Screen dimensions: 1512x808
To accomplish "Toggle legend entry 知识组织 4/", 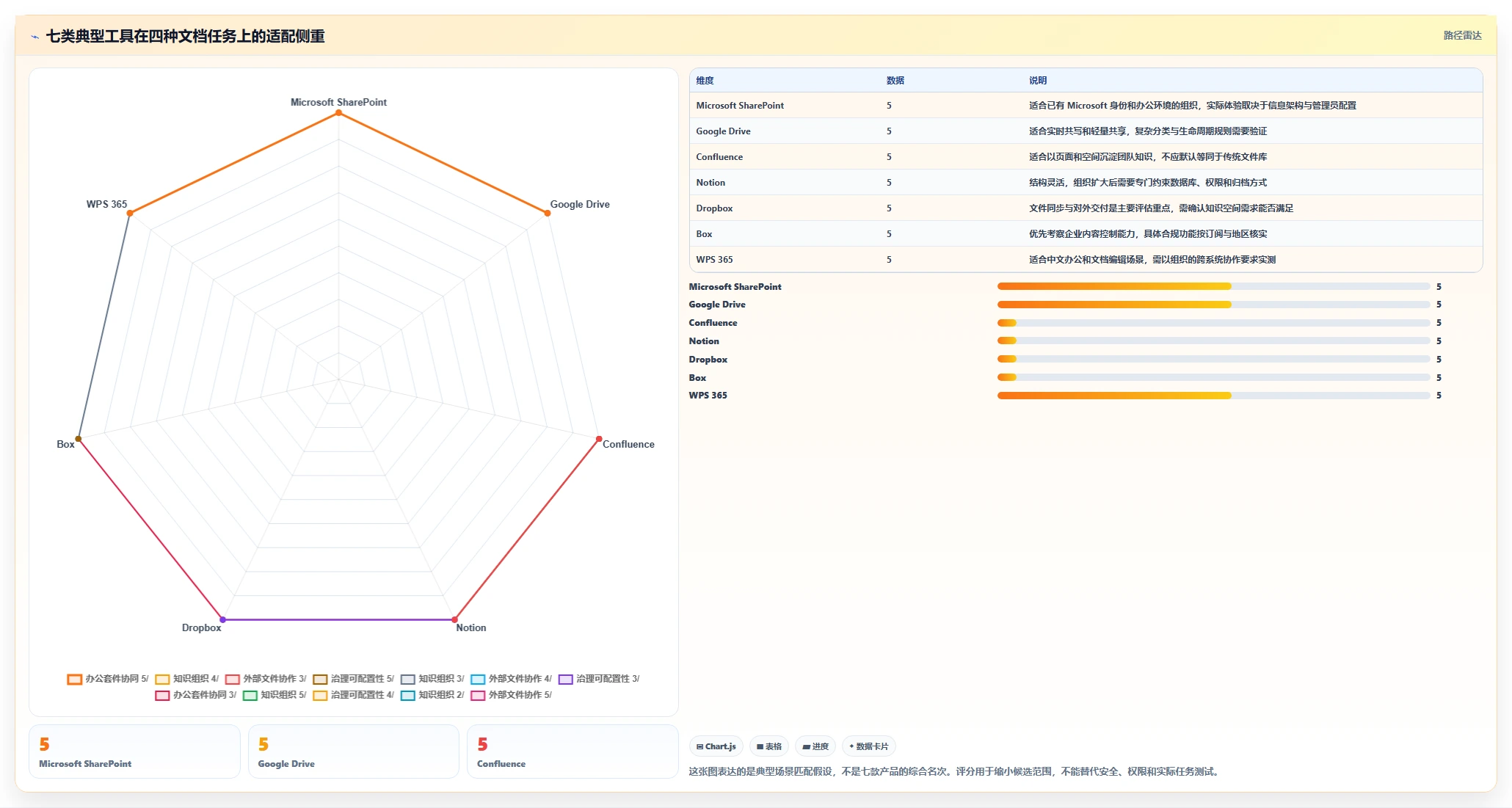I will (x=187, y=679).
